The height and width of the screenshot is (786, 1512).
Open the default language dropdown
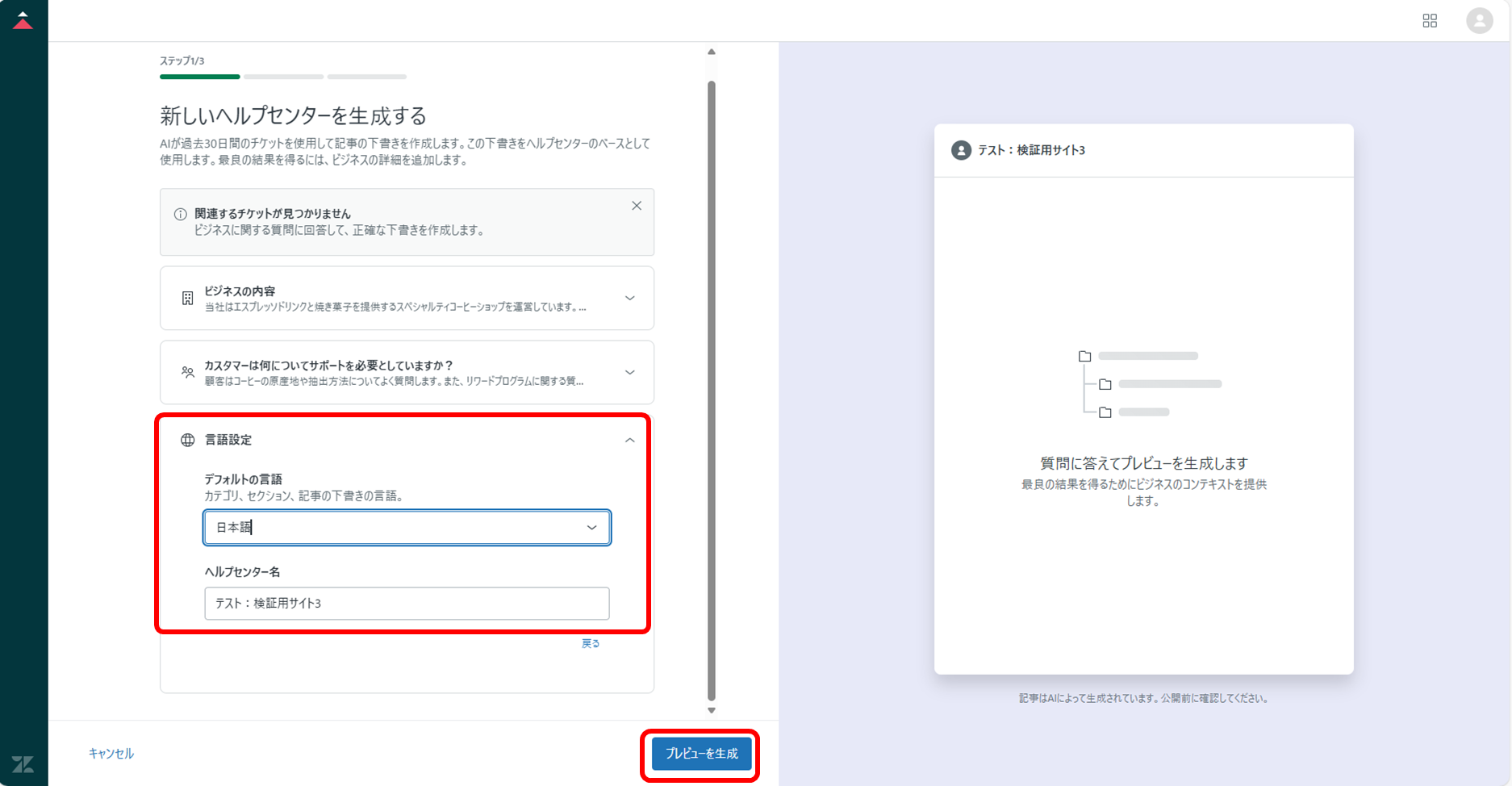[407, 528]
